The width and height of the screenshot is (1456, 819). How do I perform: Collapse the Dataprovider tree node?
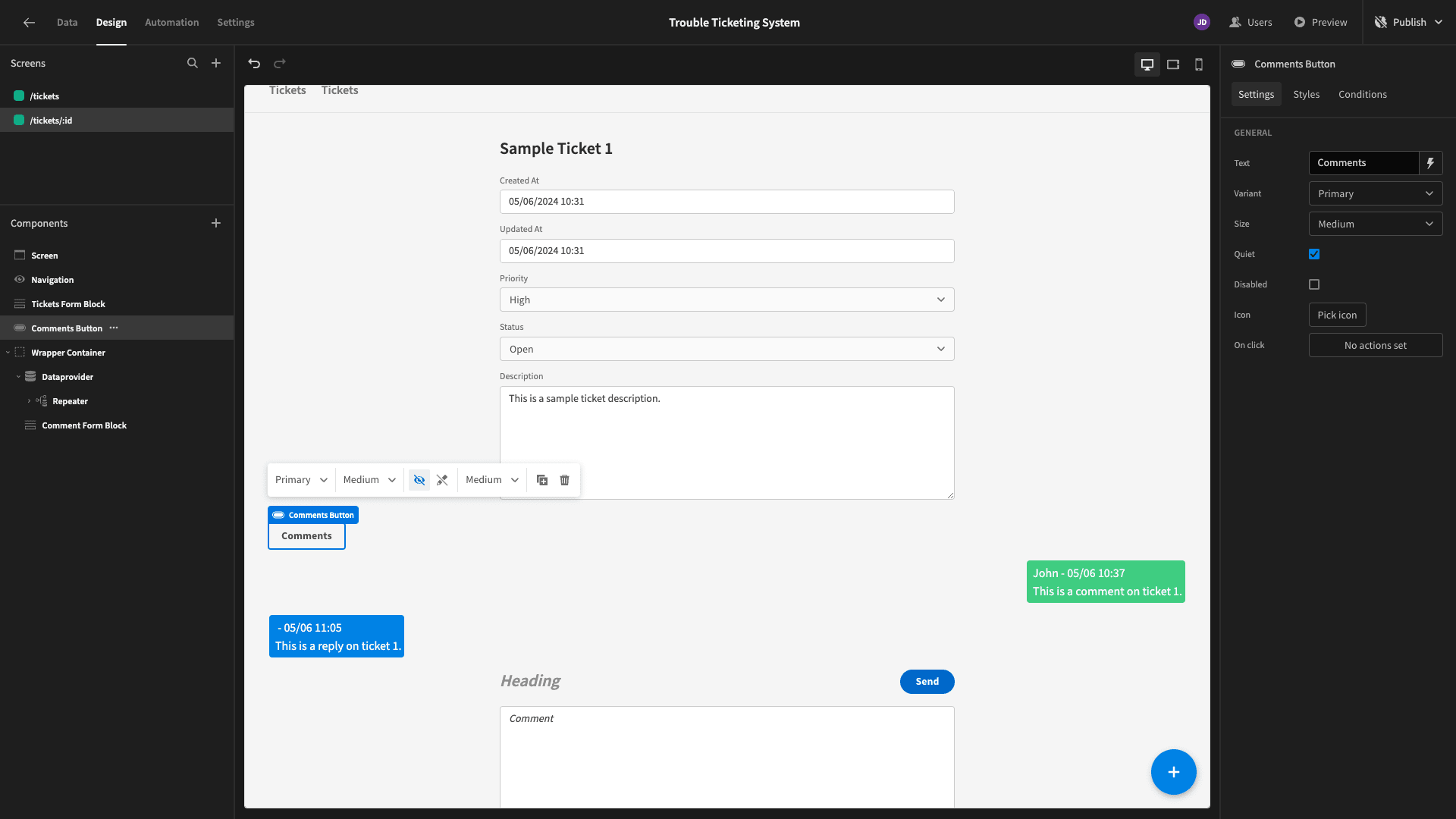(x=18, y=377)
